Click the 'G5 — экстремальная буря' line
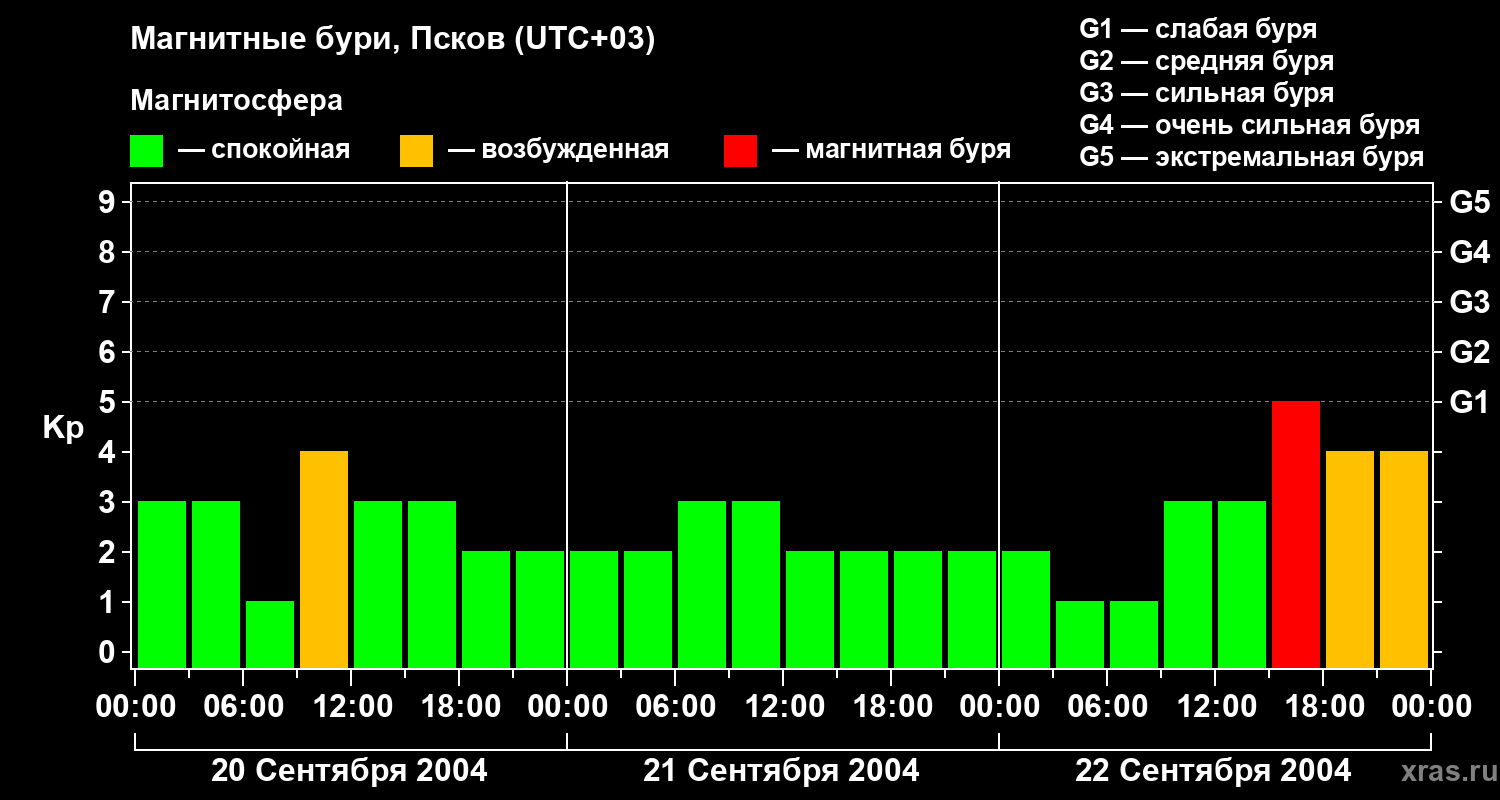 coord(1252,157)
